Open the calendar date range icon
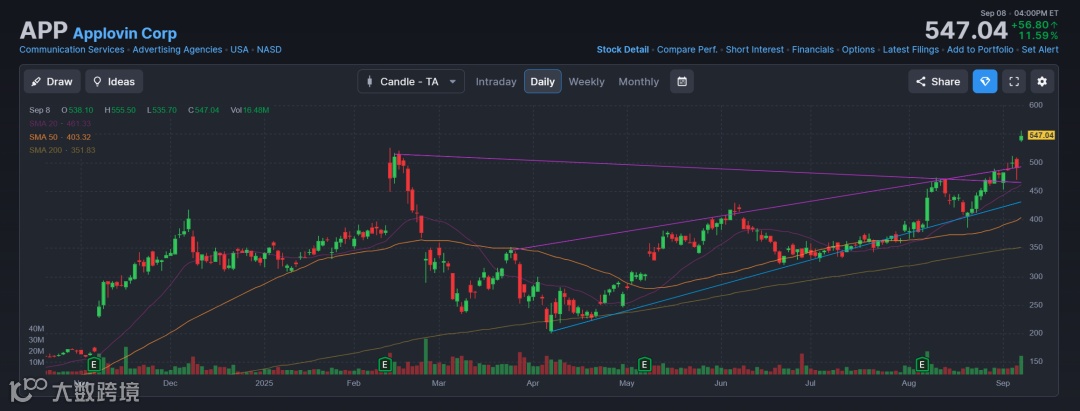 682,81
